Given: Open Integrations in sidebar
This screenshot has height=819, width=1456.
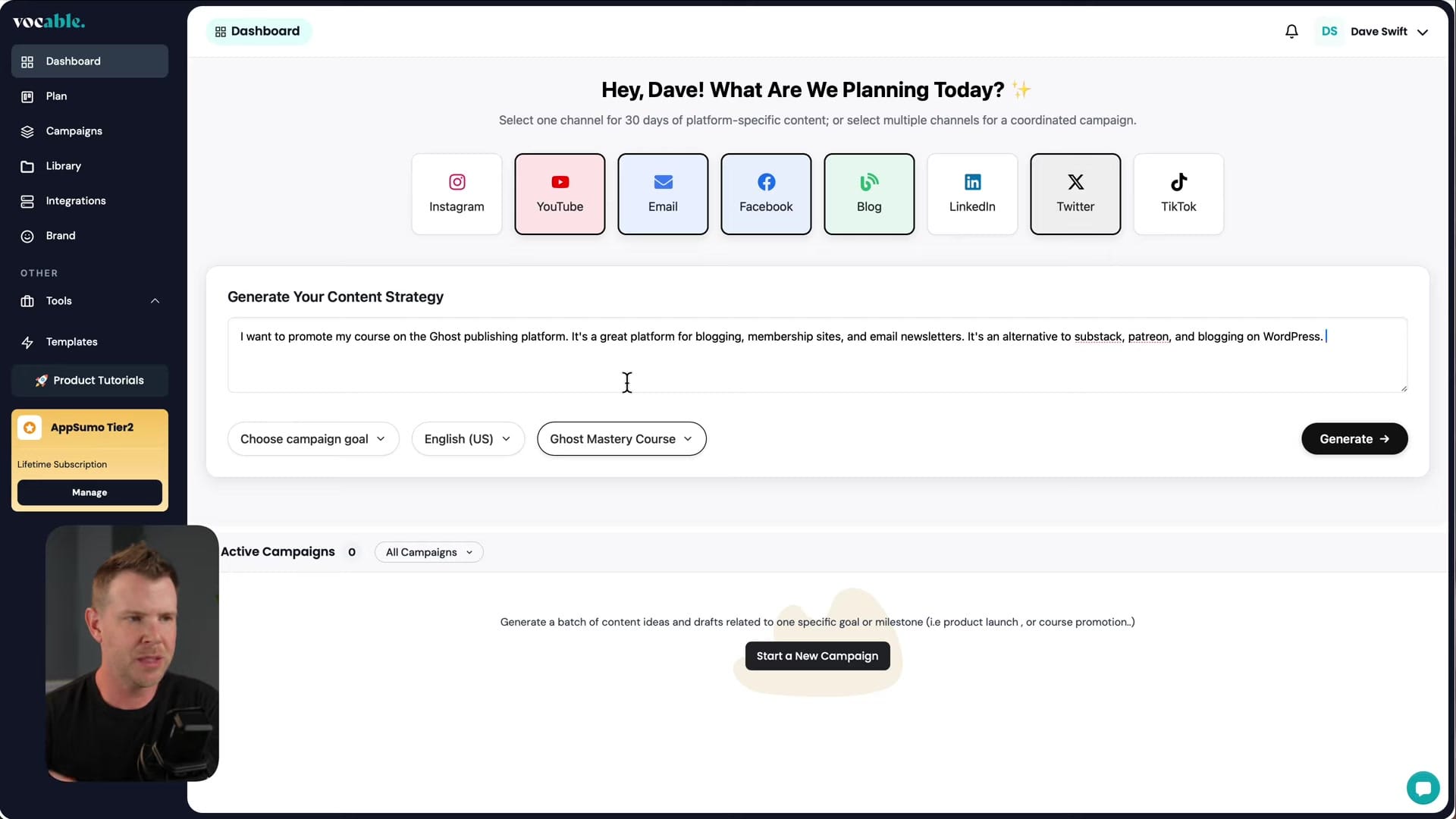Looking at the screenshot, I should pos(89,201).
